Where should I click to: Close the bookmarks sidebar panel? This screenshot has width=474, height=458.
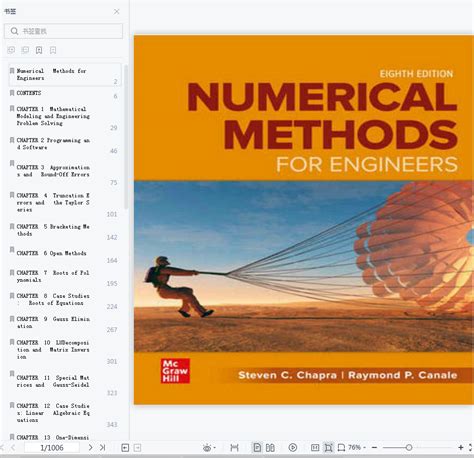pos(116,12)
